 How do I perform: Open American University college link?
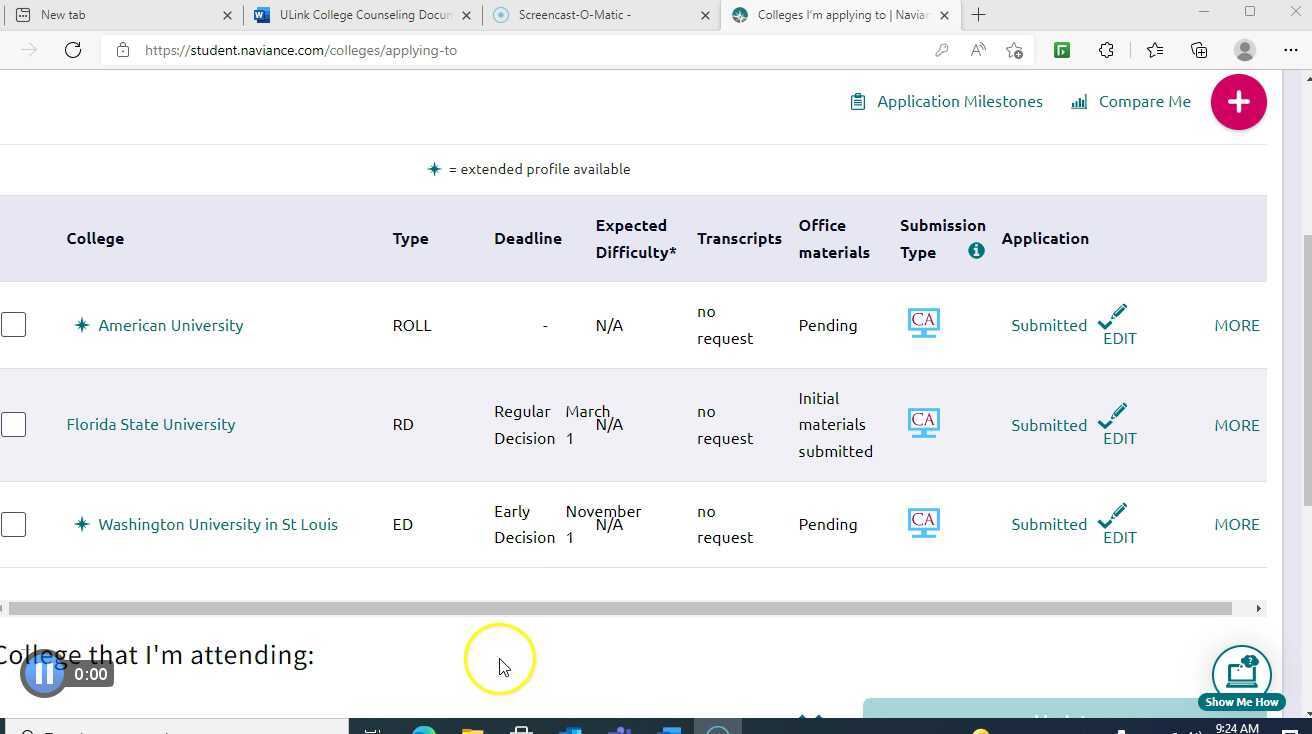171,325
